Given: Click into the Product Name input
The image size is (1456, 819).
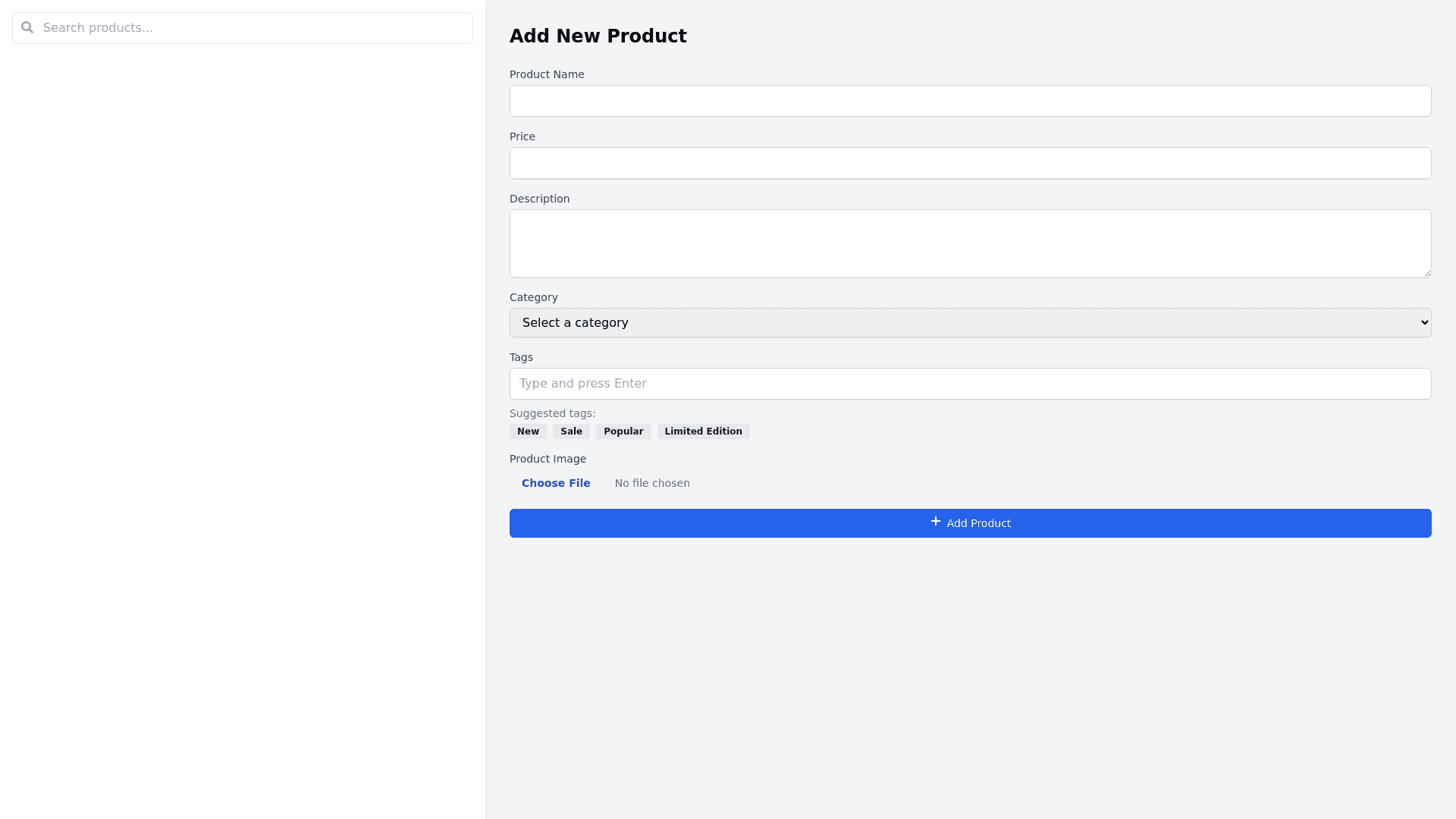Looking at the screenshot, I should point(970,101).
